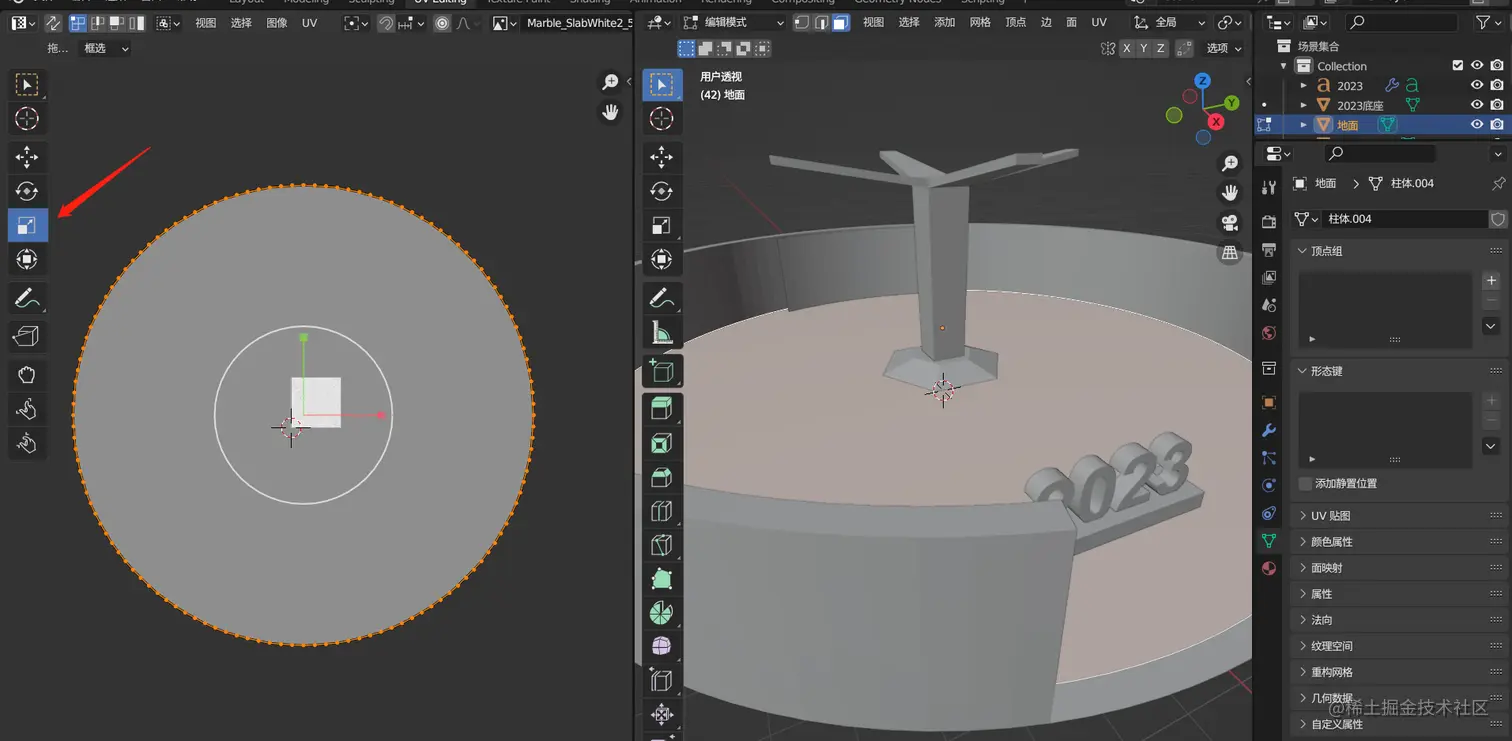Open the 编辑模式 mode dropdown
The width and height of the screenshot is (1512, 741).
(x=735, y=22)
